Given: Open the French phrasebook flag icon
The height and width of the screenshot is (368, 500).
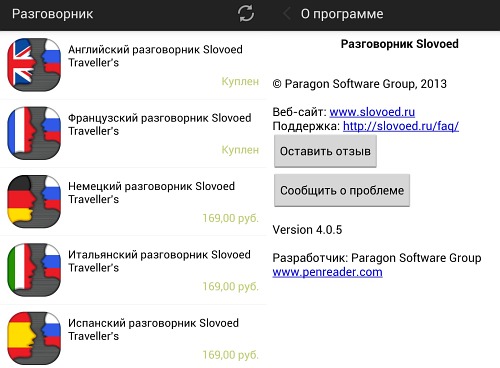Looking at the screenshot, I should [x=34, y=133].
